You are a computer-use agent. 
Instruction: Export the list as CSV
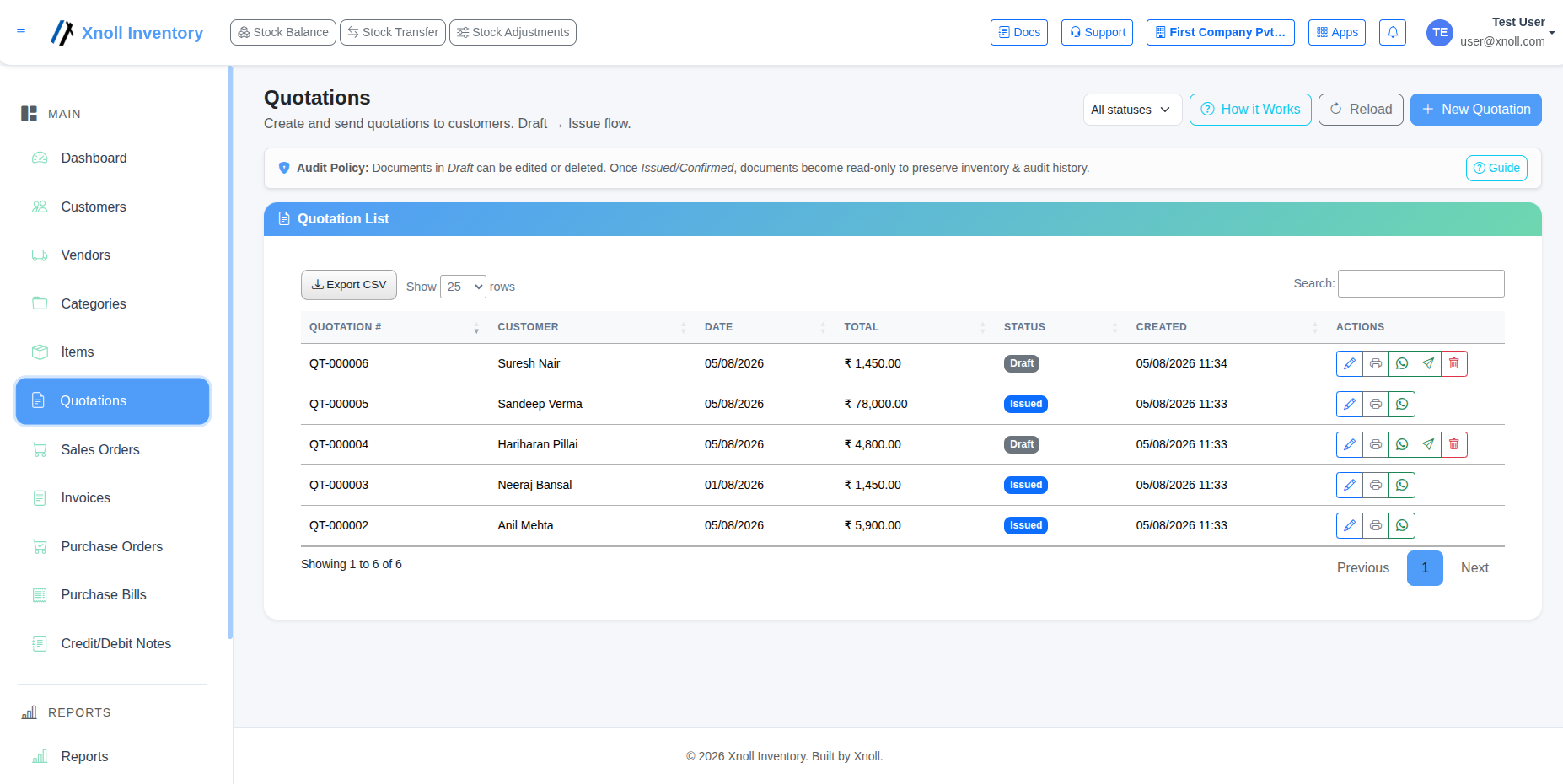(349, 285)
